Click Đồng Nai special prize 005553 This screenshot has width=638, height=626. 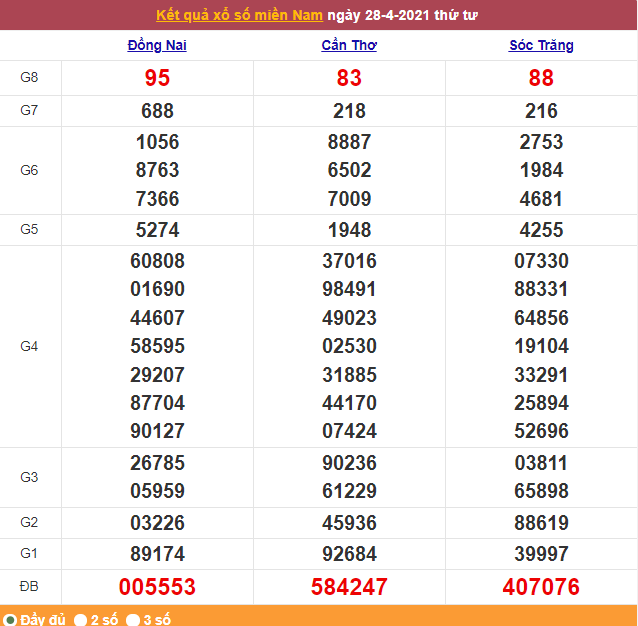click(x=157, y=587)
